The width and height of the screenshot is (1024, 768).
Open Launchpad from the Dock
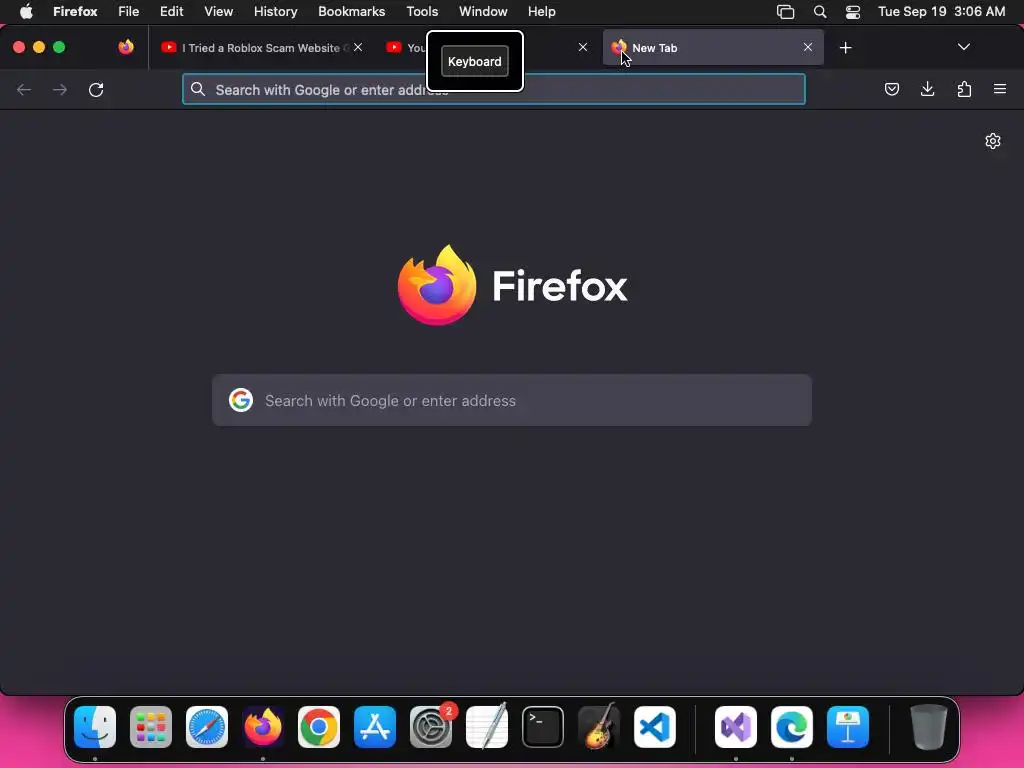(x=151, y=727)
